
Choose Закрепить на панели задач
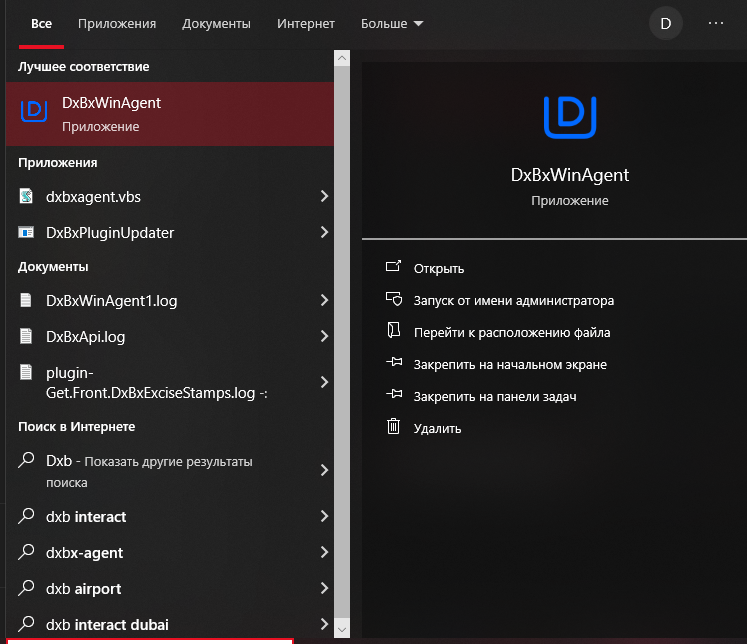tap(495, 396)
